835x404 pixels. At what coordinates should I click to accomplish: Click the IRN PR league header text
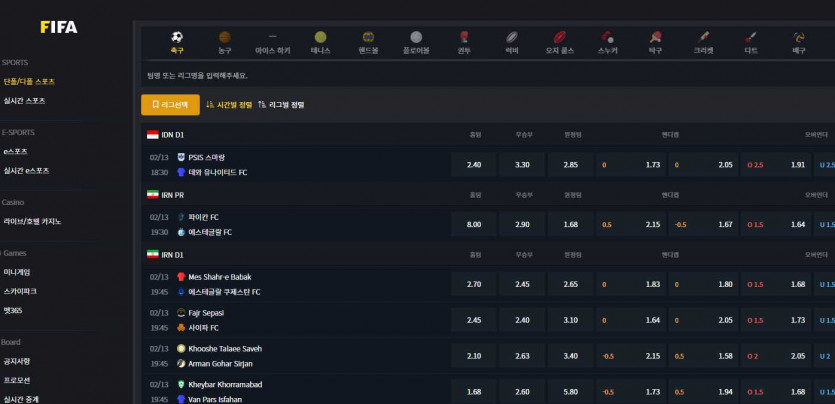(x=173, y=195)
